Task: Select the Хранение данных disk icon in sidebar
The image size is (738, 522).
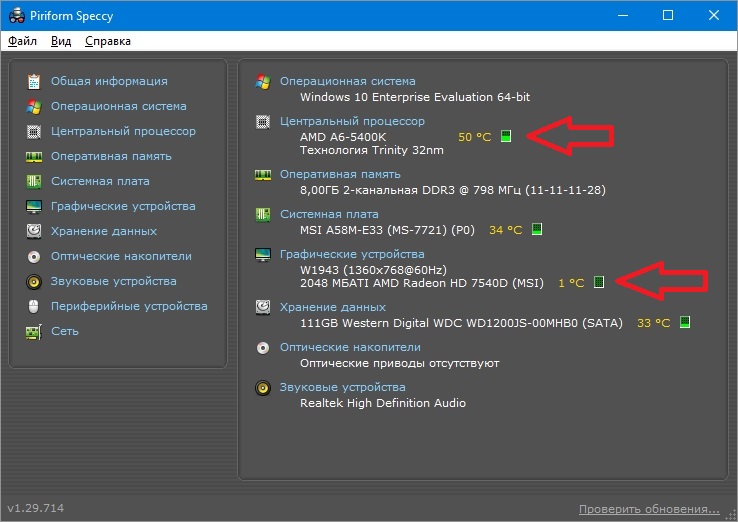Action: click(34, 231)
